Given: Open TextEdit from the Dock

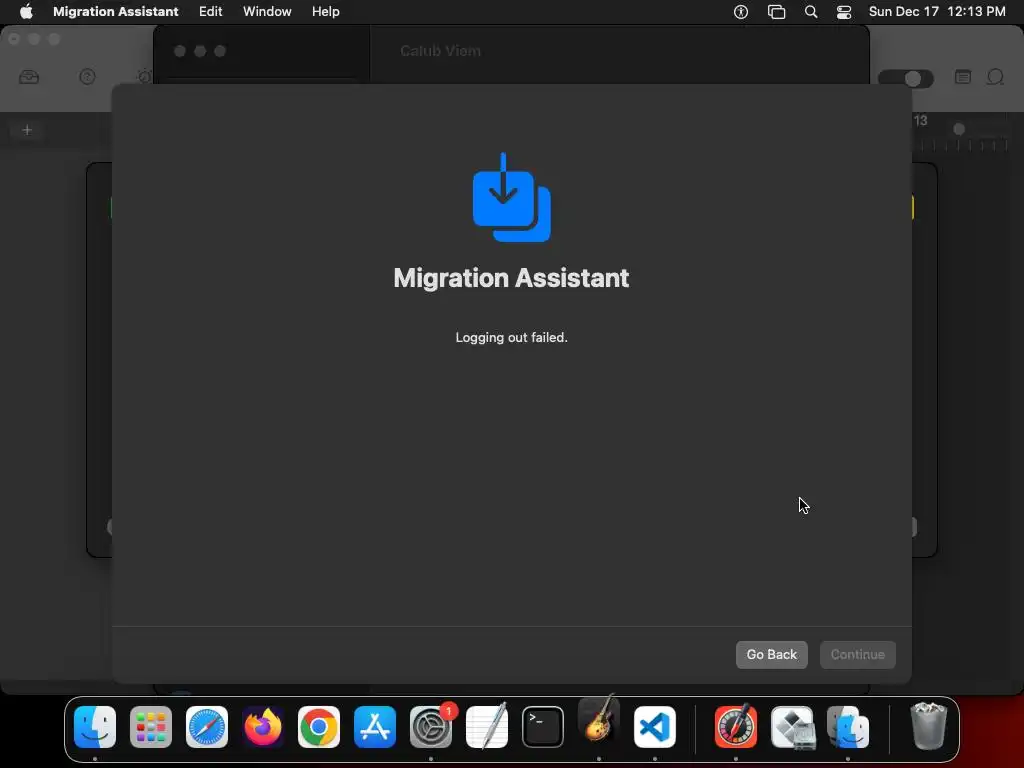Looking at the screenshot, I should click(x=487, y=727).
